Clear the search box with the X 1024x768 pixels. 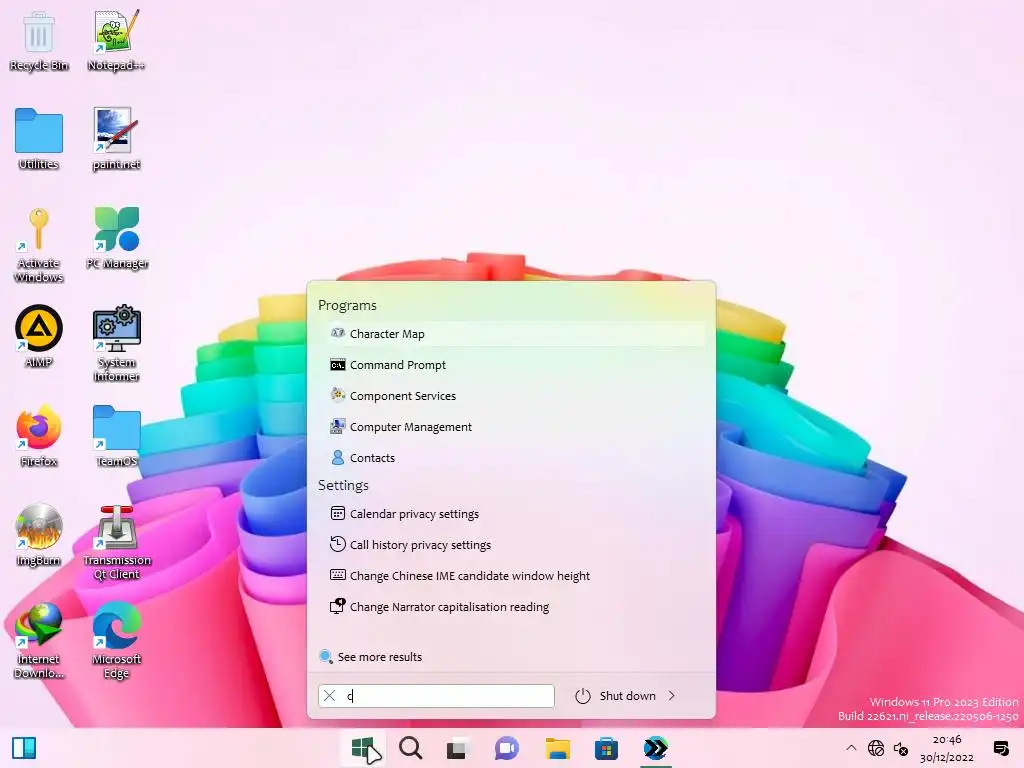click(x=330, y=696)
